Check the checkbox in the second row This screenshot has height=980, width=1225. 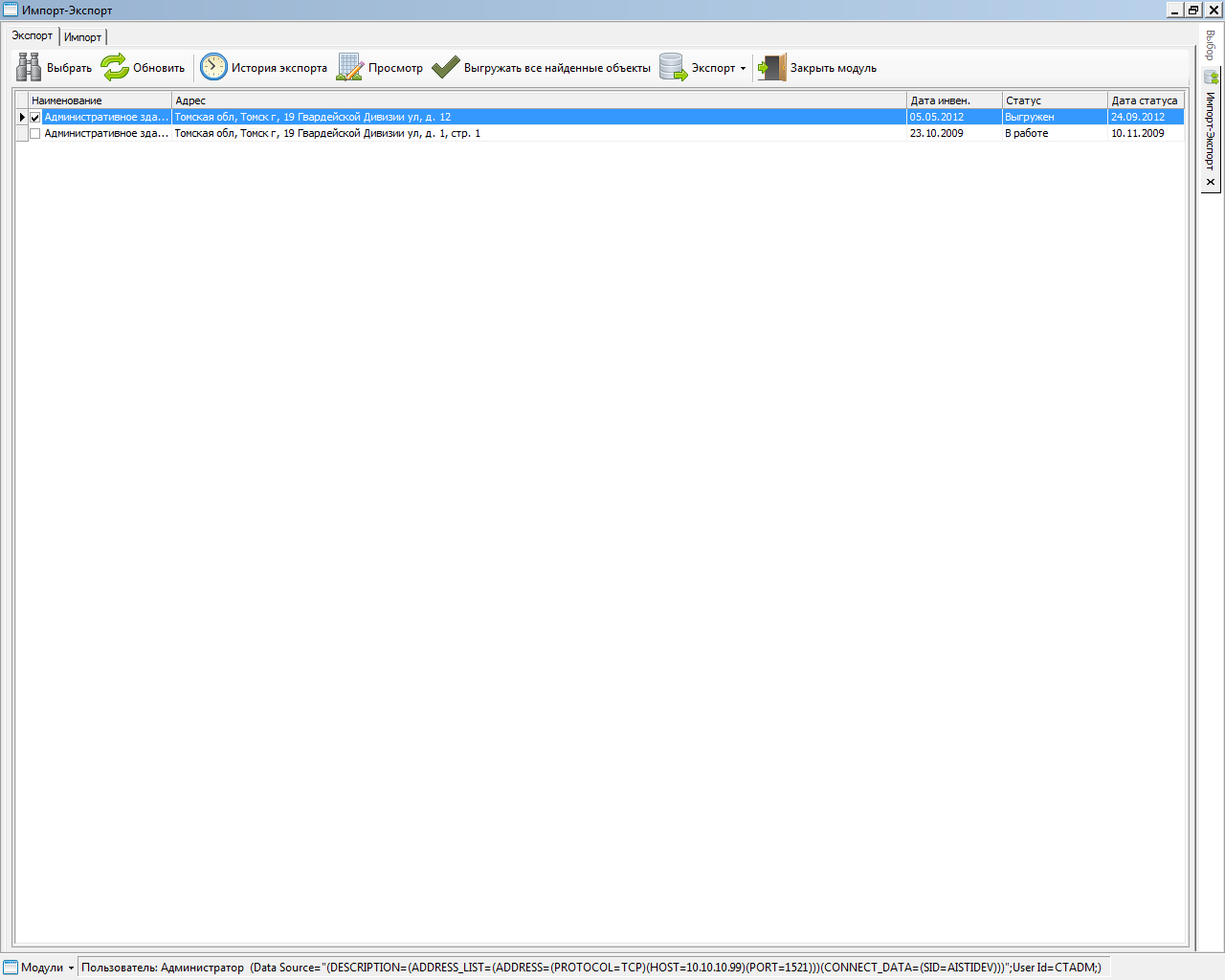click(35, 134)
